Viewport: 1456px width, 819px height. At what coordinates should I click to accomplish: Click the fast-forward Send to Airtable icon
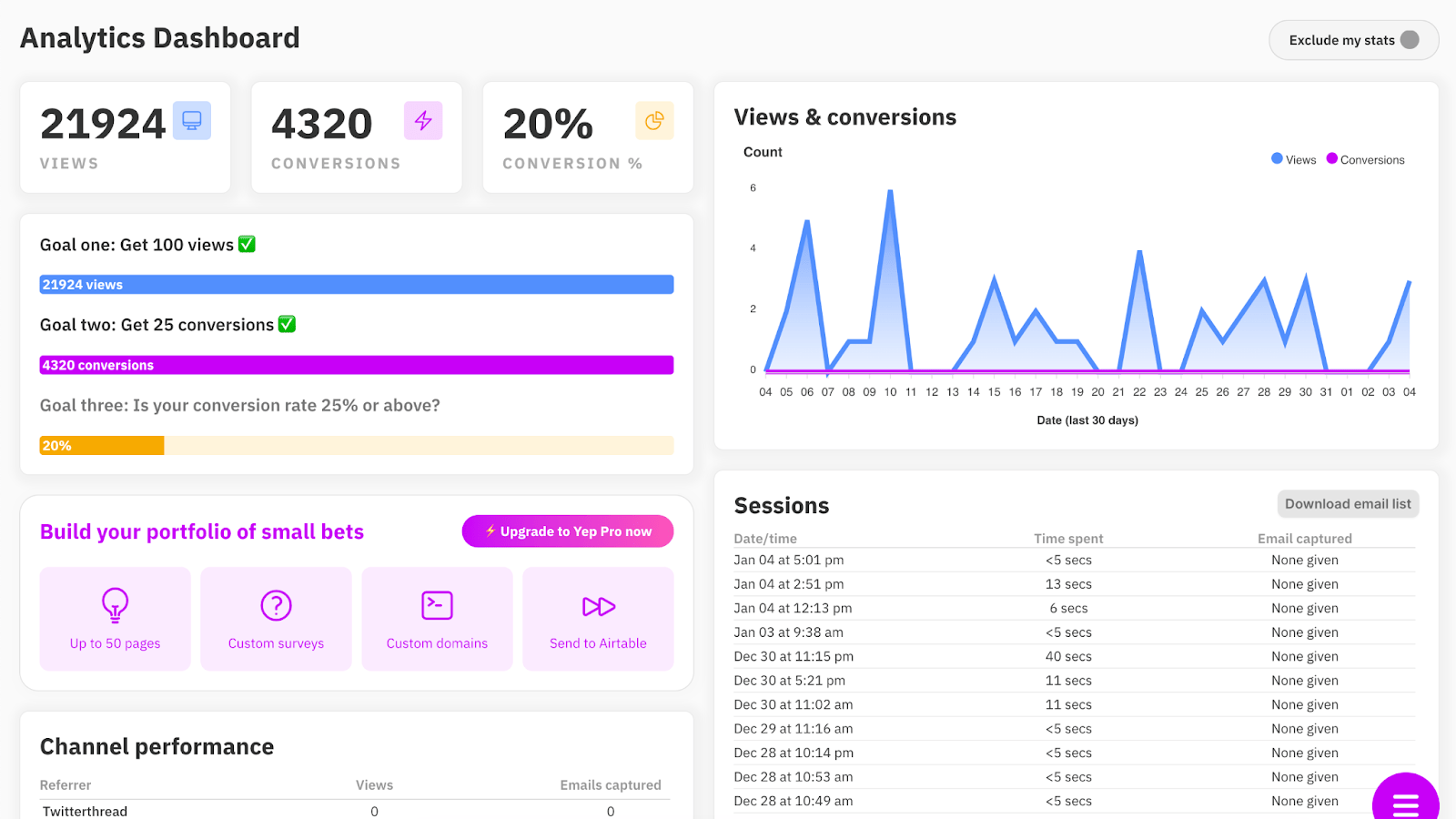pyautogui.click(x=598, y=606)
